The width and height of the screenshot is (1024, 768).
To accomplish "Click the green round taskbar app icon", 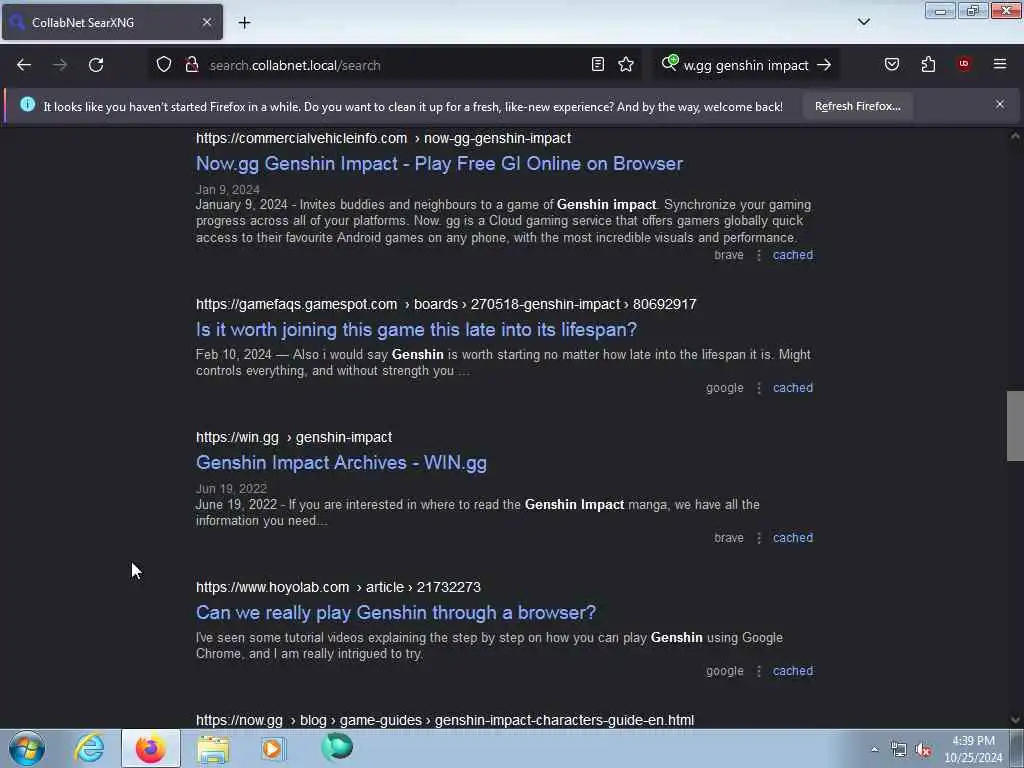I will 337,747.
